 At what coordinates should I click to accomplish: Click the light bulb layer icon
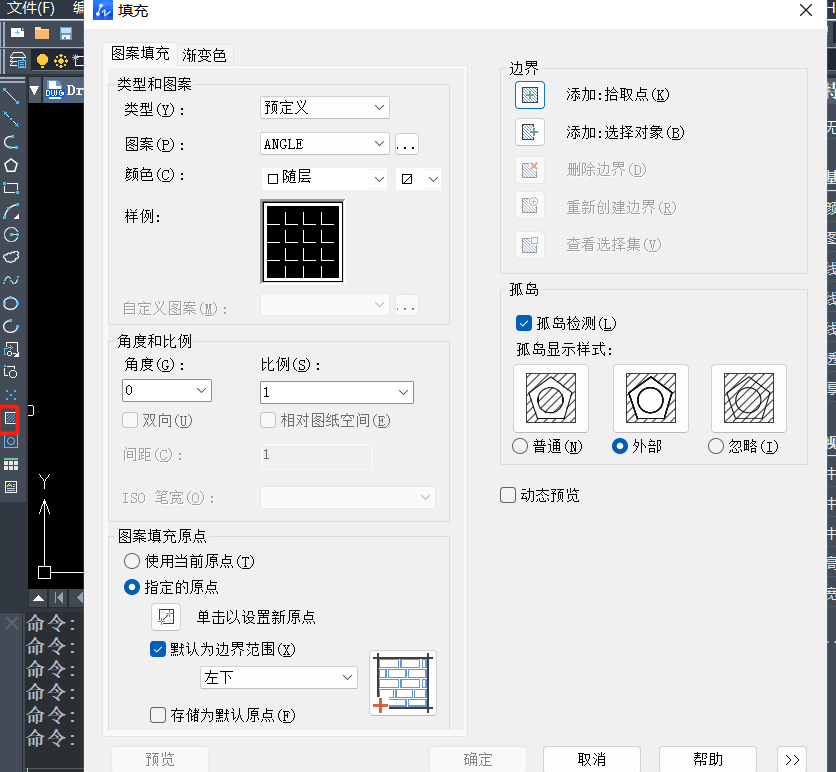[x=42, y=60]
